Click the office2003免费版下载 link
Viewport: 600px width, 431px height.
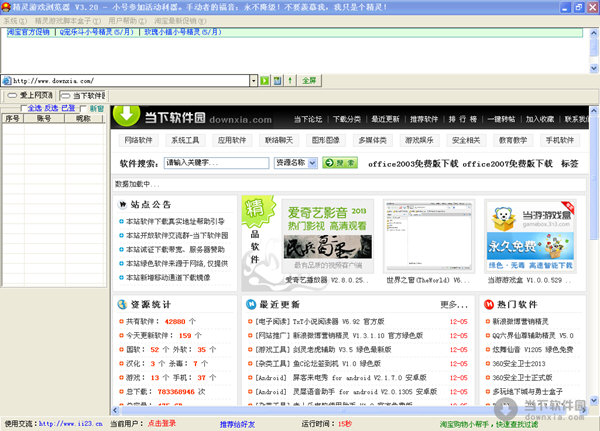pos(413,164)
